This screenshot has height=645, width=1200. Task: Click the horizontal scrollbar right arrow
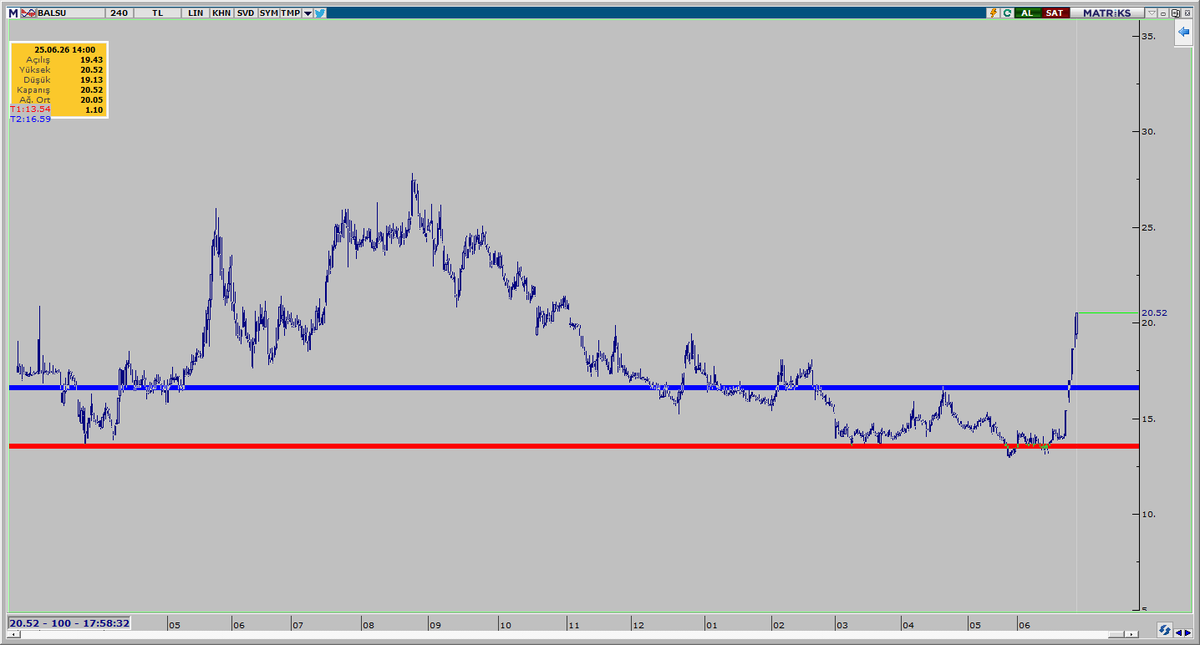coord(1130,634)
